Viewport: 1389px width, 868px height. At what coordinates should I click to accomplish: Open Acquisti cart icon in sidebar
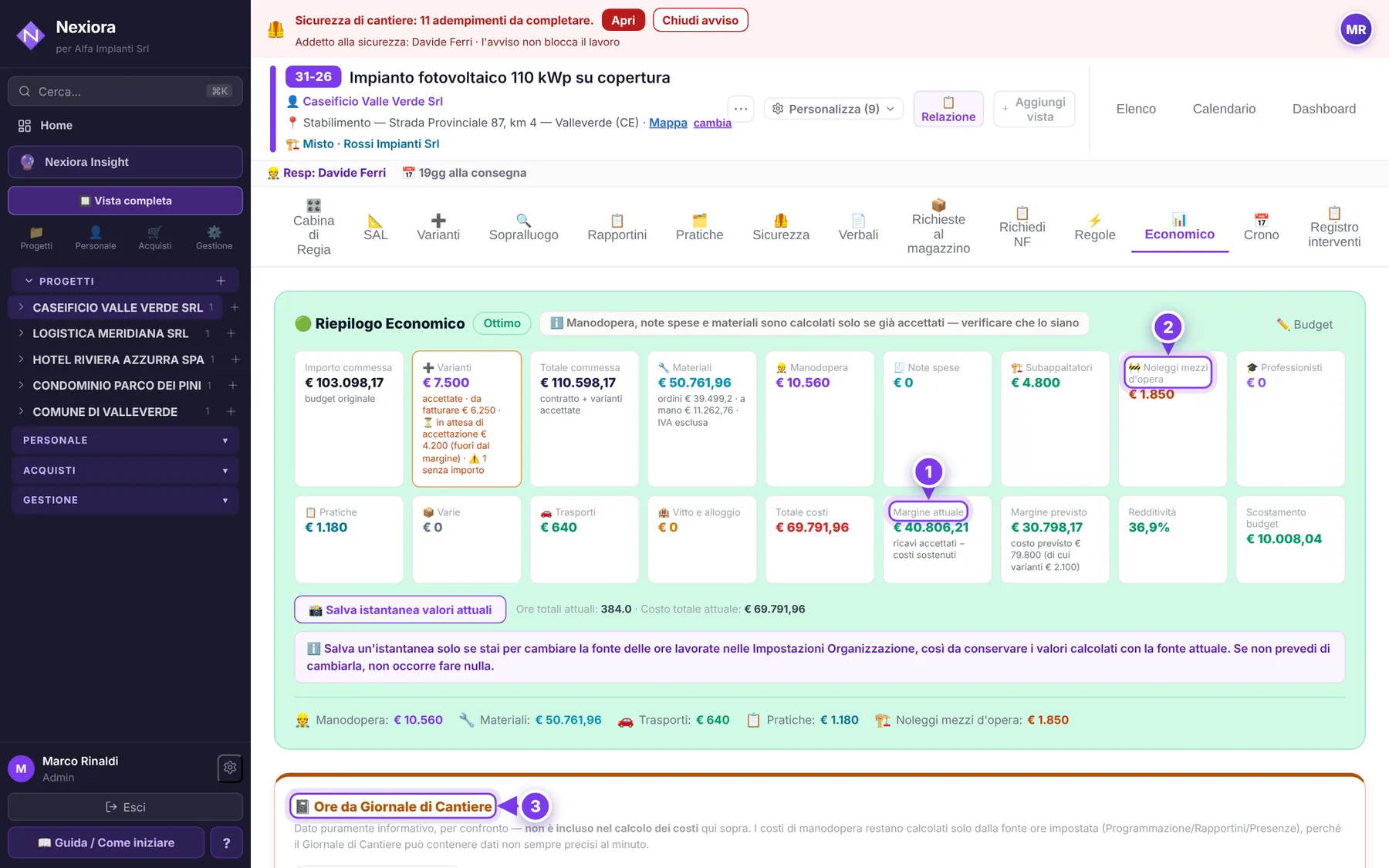[155, 238]
